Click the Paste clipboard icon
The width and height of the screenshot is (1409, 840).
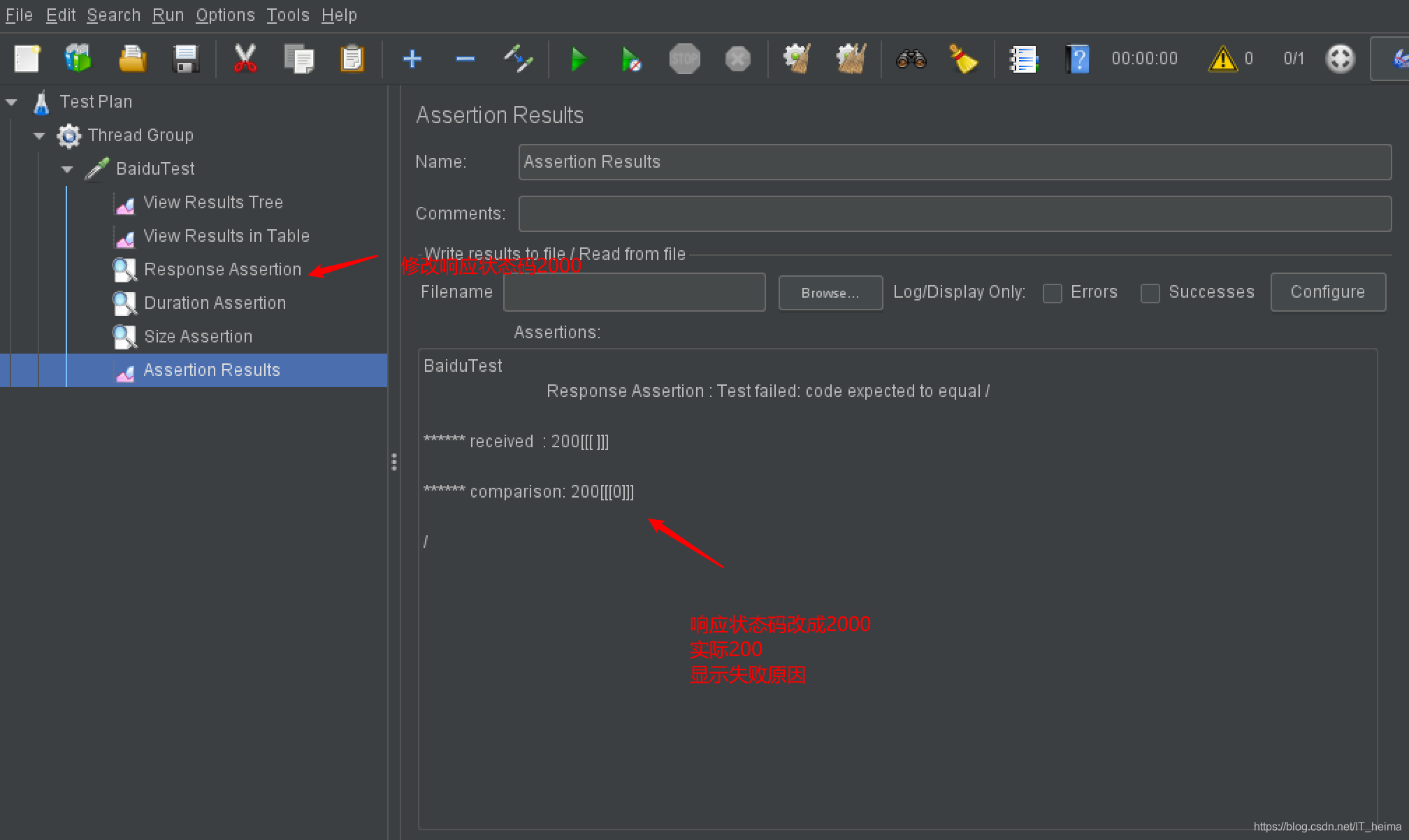[x=352, y=59]
